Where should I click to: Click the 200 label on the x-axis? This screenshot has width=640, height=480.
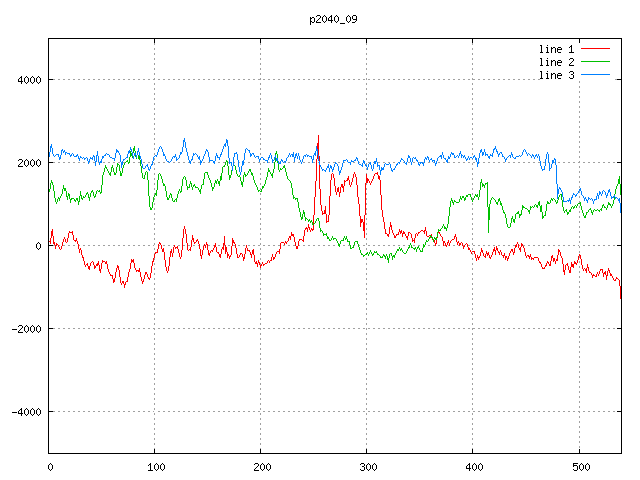[x=261, y=466]
